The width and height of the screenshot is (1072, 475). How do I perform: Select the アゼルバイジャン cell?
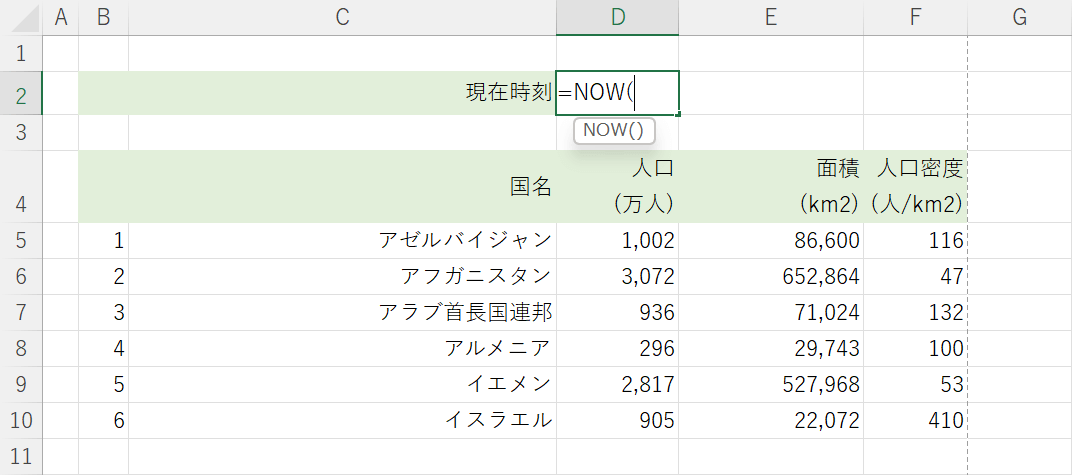coord(342,240)
